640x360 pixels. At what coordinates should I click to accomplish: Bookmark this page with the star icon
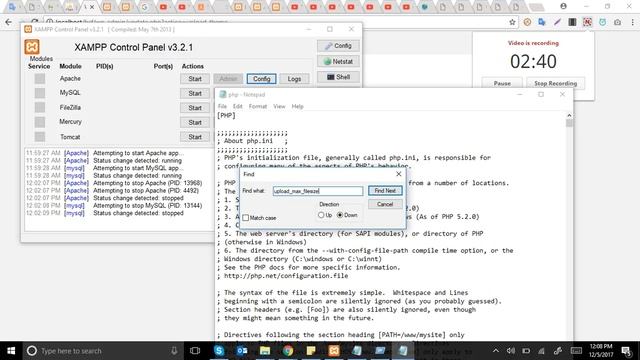[512, 22]
